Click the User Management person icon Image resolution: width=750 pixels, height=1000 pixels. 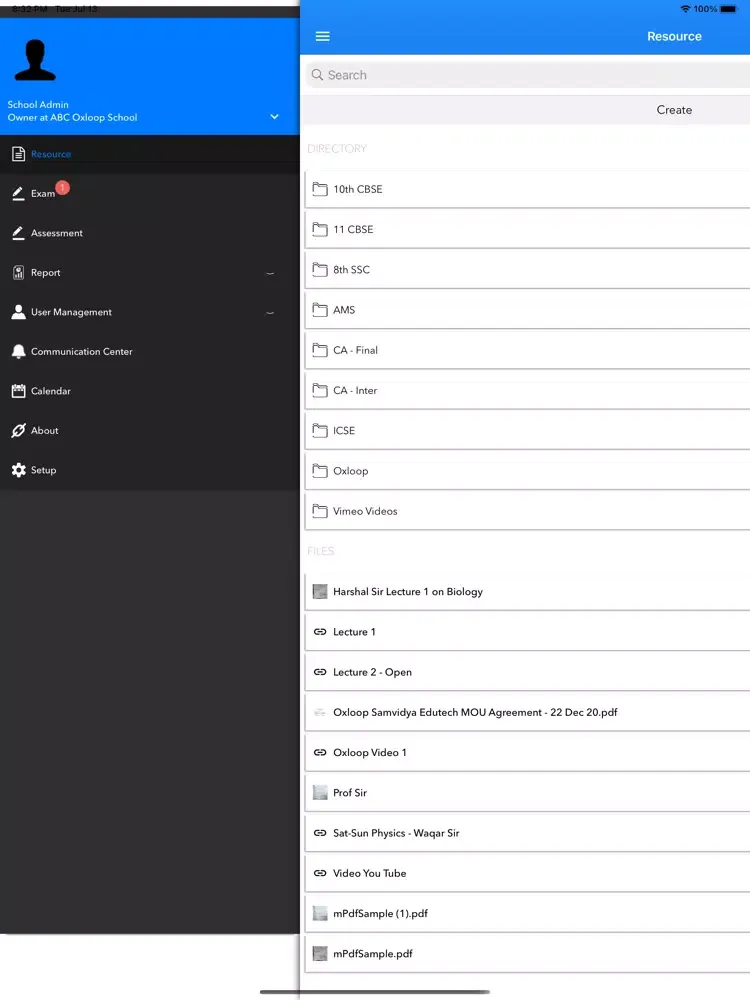pos(18,312)
